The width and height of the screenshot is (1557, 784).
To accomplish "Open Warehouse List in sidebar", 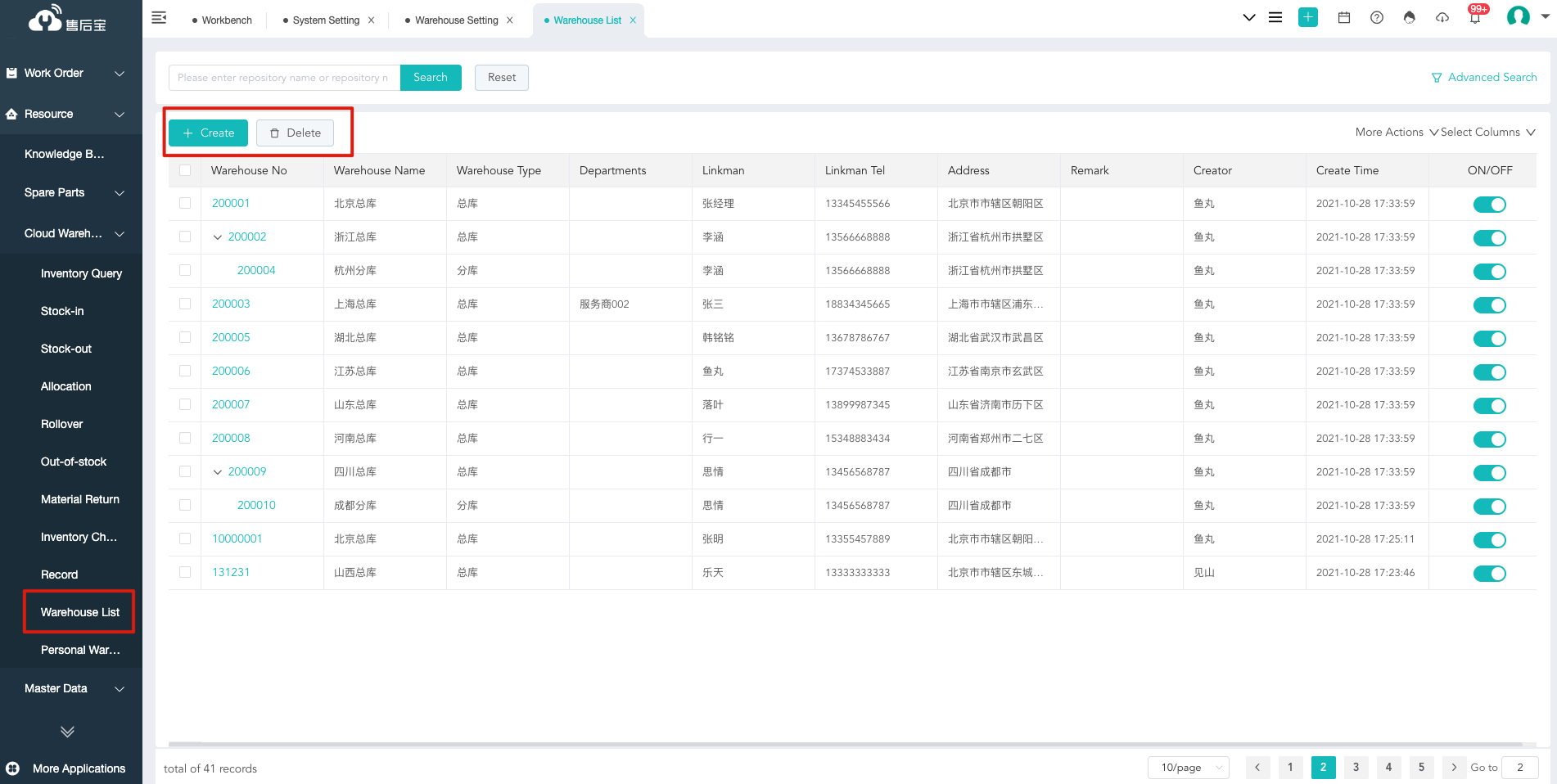I will pyautogui.click(x=79, y=612).
